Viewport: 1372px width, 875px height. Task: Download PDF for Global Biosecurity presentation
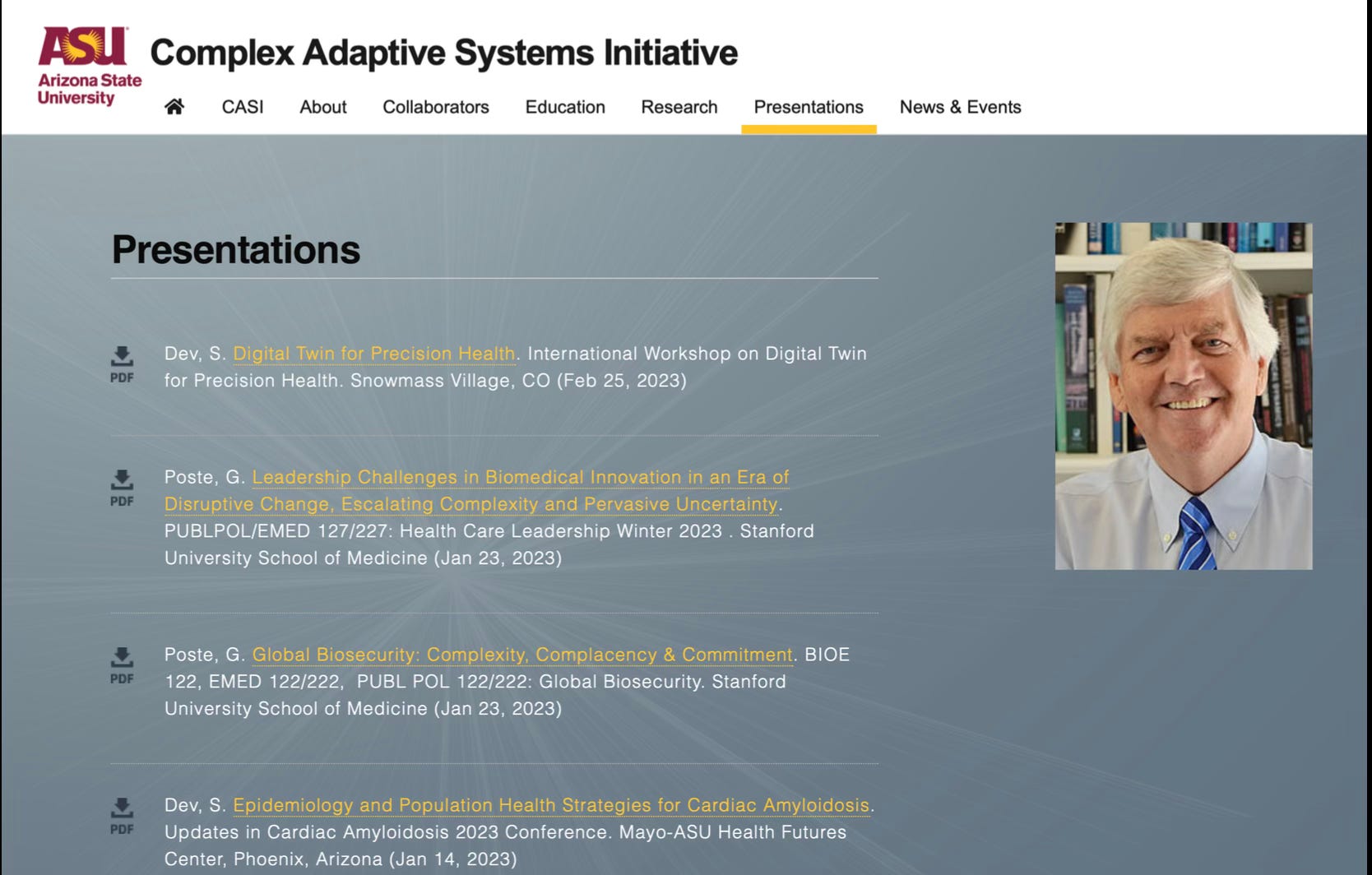[122, 665]
